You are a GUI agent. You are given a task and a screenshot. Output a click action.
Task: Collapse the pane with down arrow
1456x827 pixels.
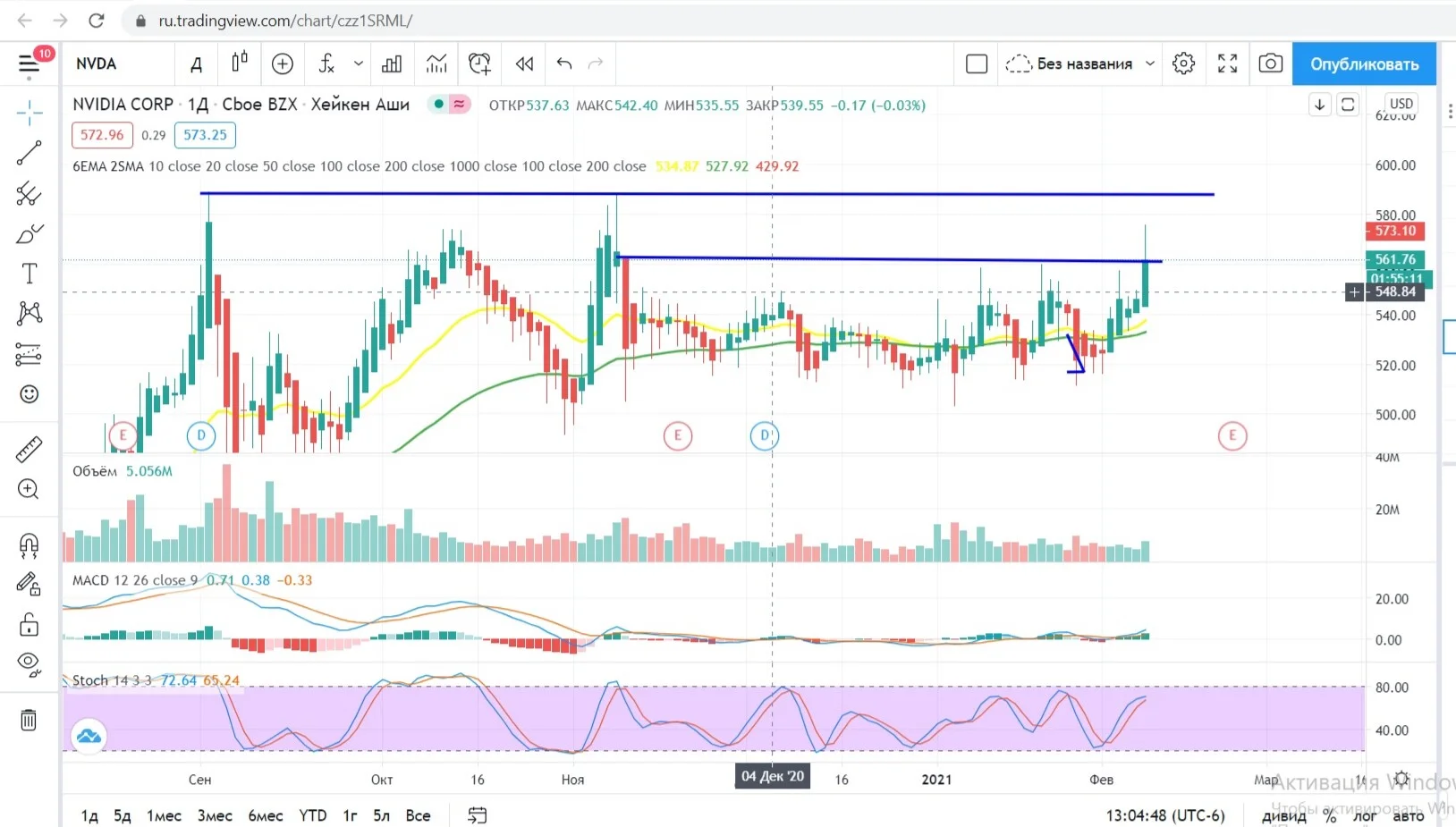[x=1319, y=105]
